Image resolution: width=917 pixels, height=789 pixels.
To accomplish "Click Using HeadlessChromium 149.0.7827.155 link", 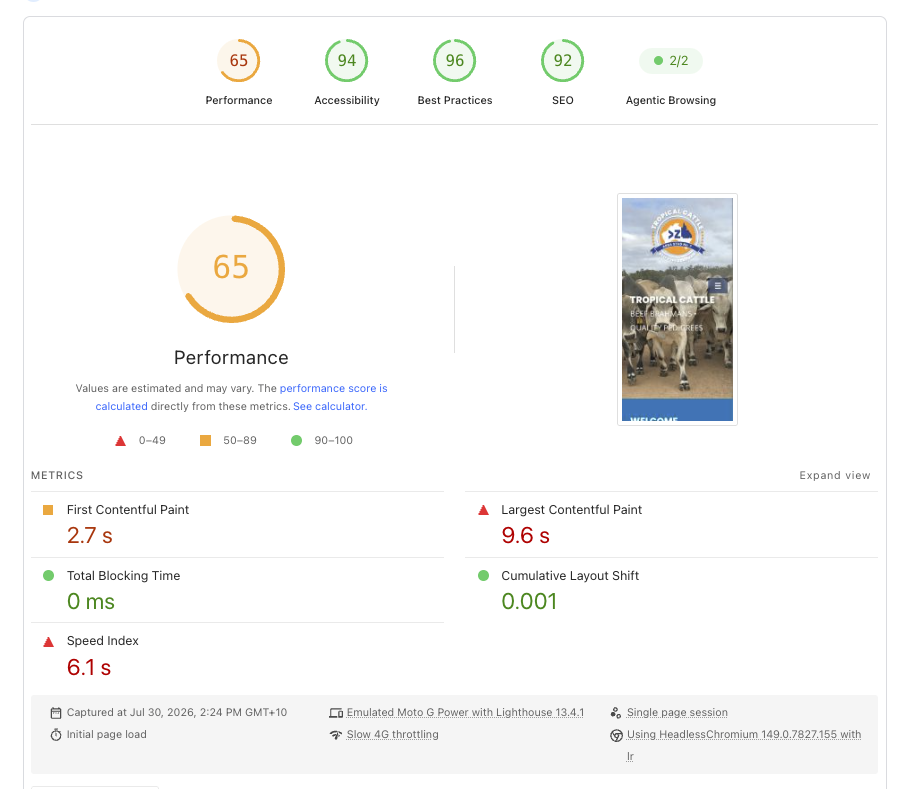I will (744, 735).
